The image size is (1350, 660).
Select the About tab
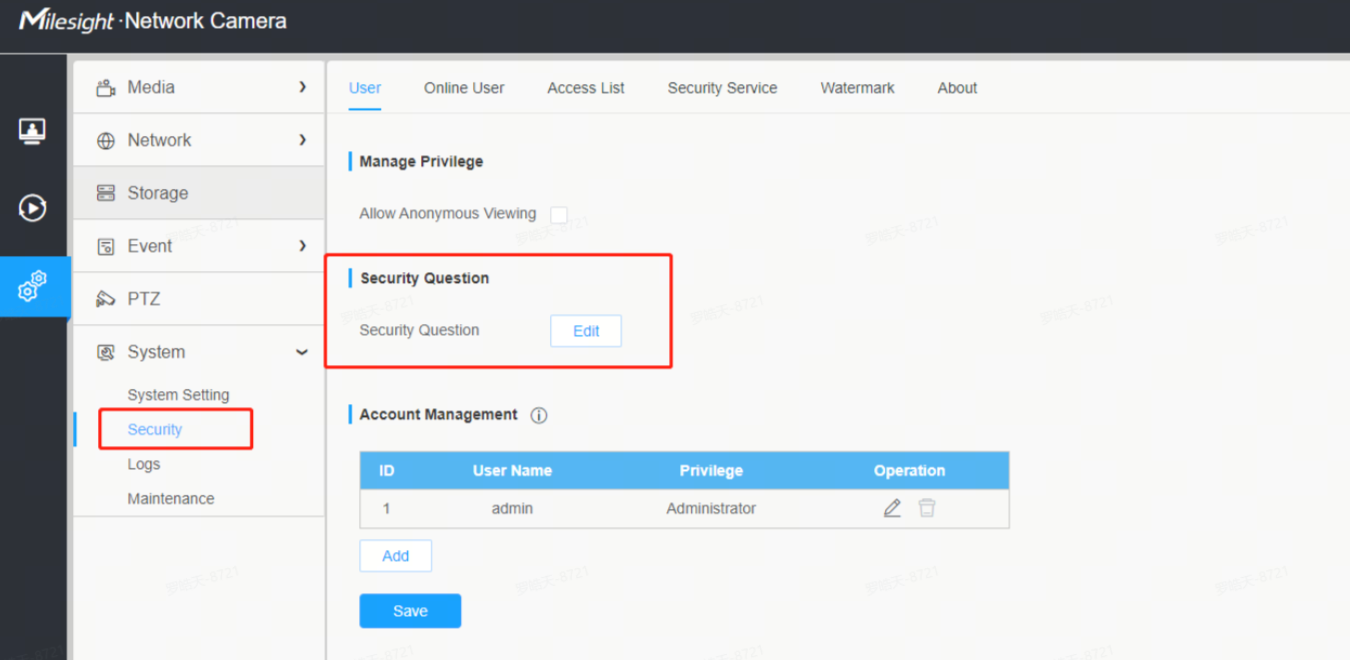(x=957, y=88)
